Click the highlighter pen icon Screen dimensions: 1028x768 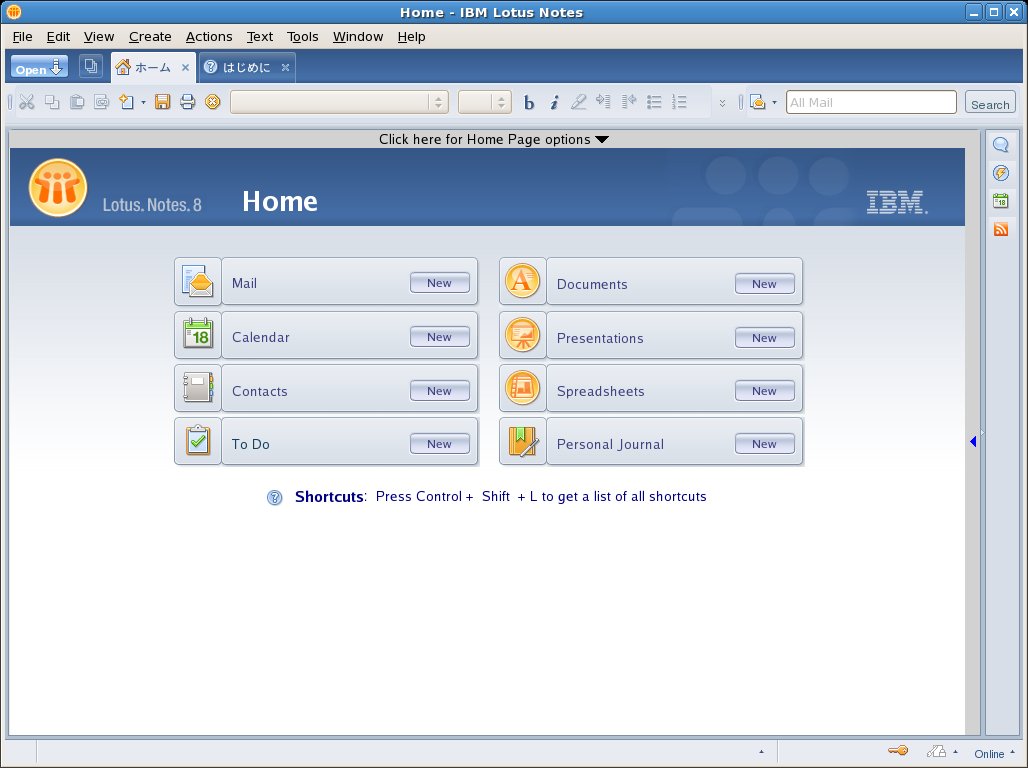click(x=578, y=102)
